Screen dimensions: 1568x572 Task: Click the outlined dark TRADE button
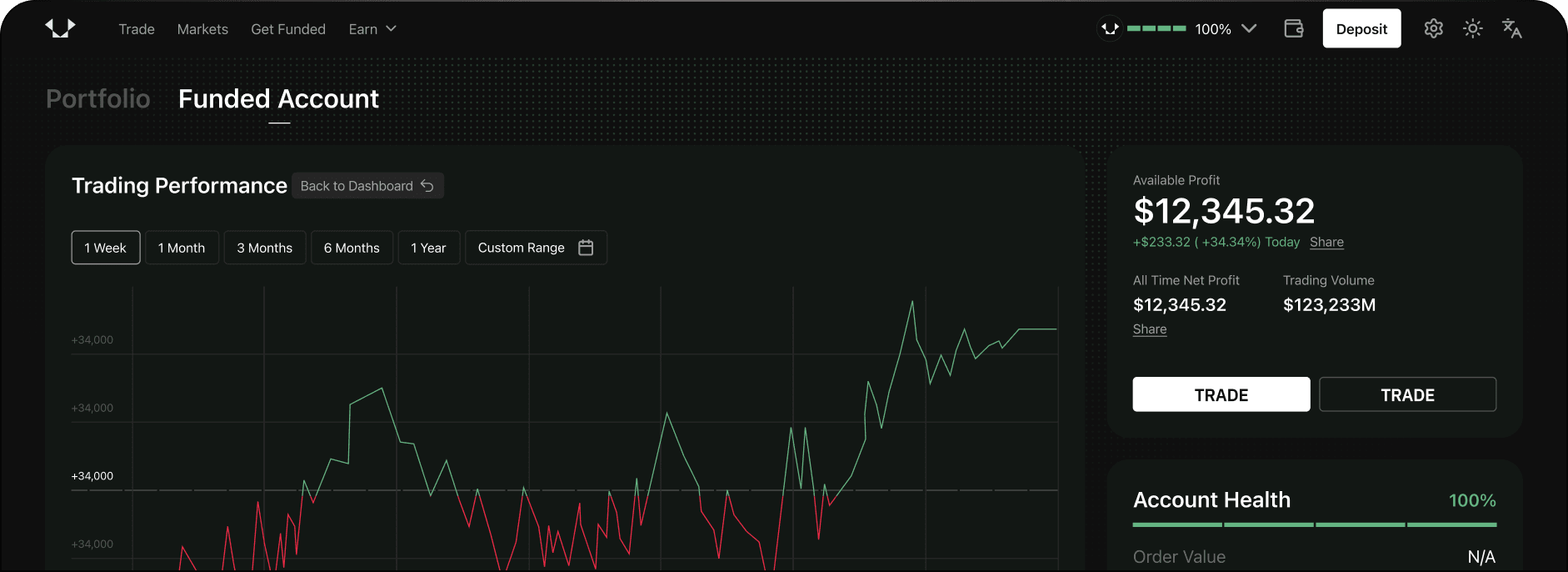pos(1408,394)
